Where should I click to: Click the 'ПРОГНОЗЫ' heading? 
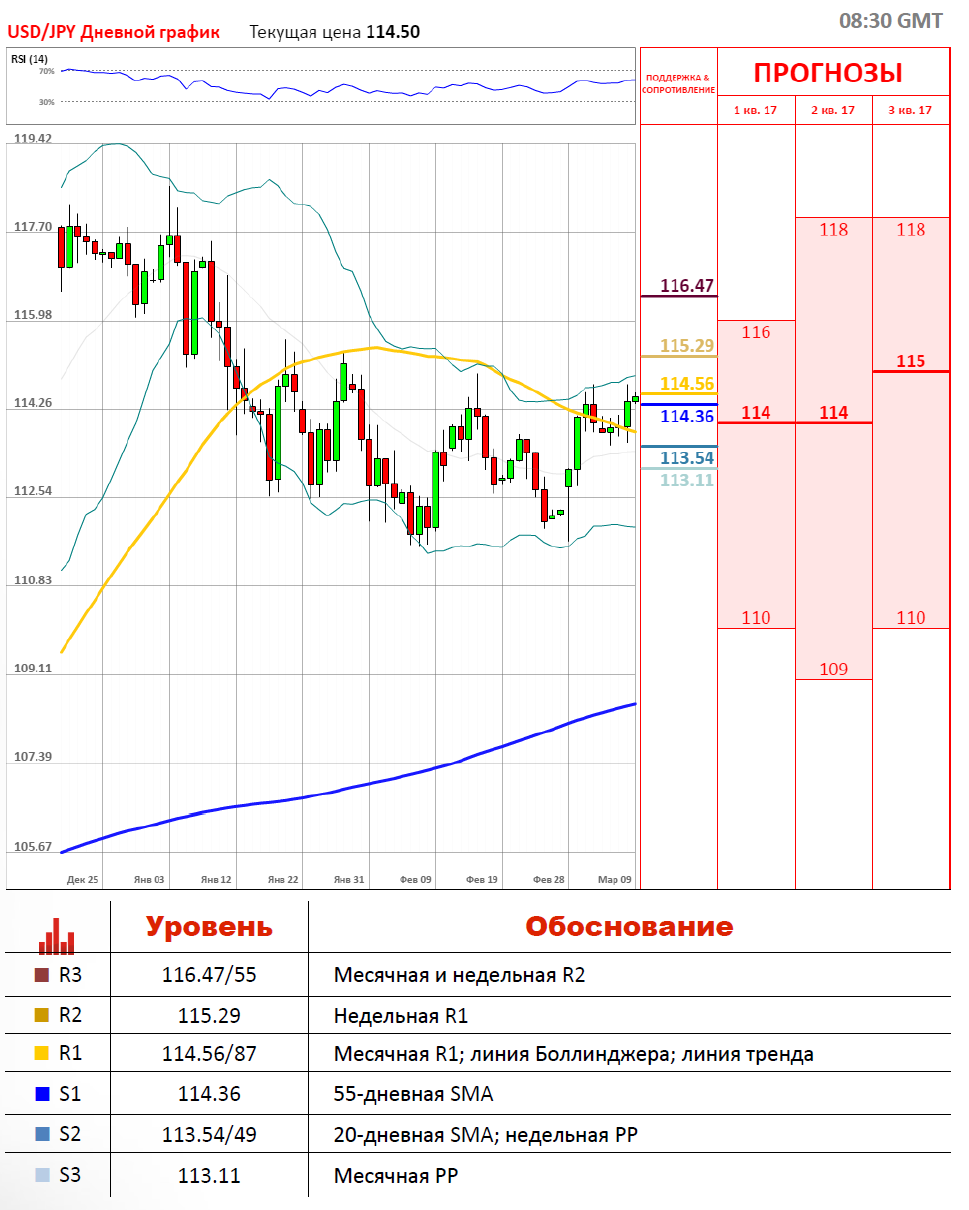(827, 73)
